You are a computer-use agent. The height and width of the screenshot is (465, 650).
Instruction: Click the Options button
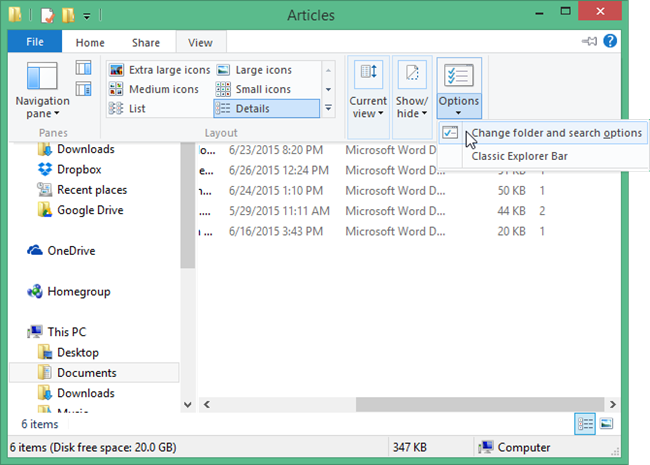(x=459, y=88)
